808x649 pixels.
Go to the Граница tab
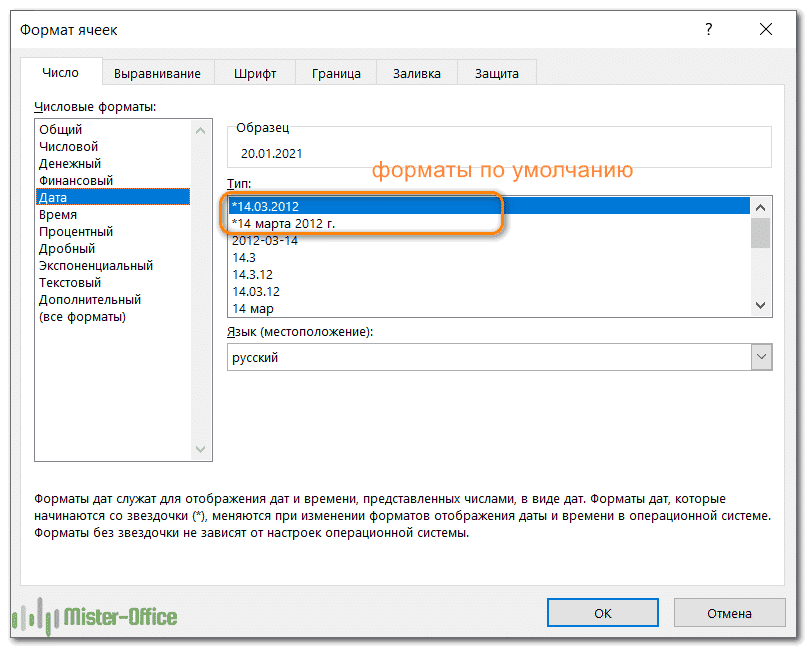click(x=336, y=73)
